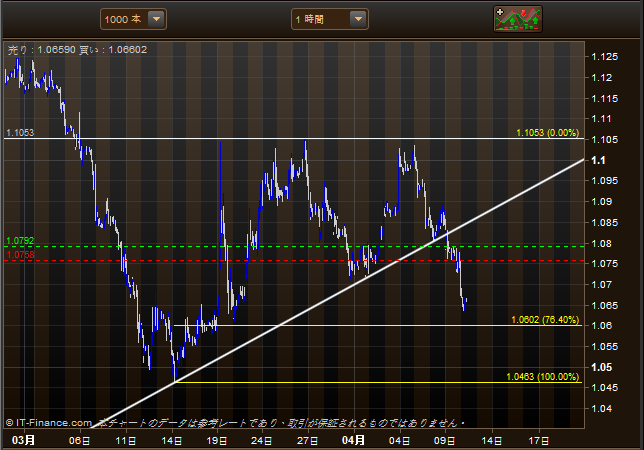Click the 1.125 price axis label

pyautogui.click(x=604, y=57)
